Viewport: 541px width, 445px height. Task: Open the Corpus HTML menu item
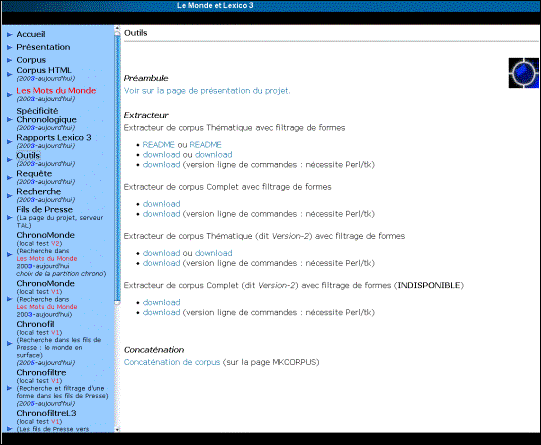click(x=44, y=70)
